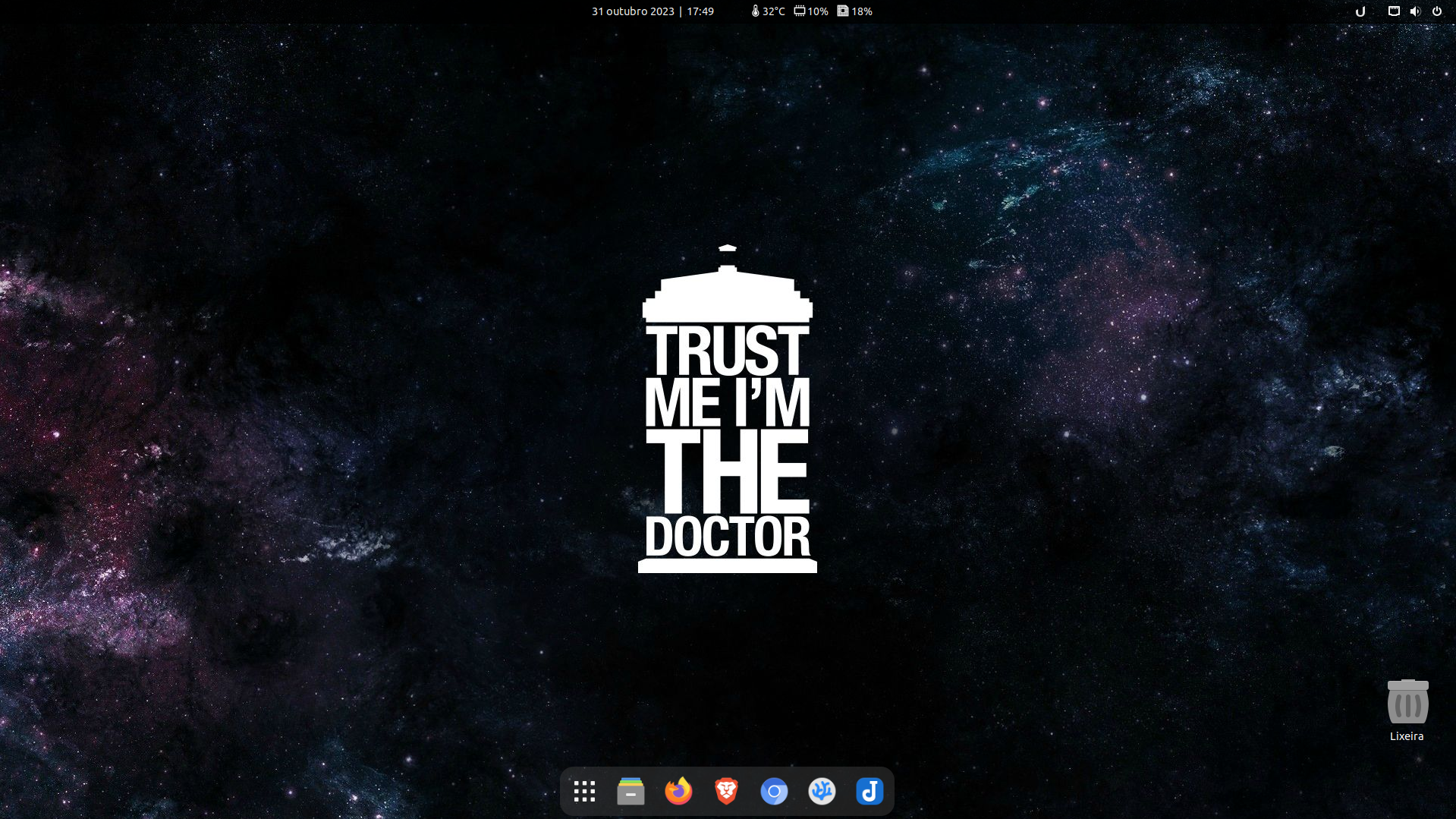Open Joplin notes app from the dock

[x=870, y=792]
